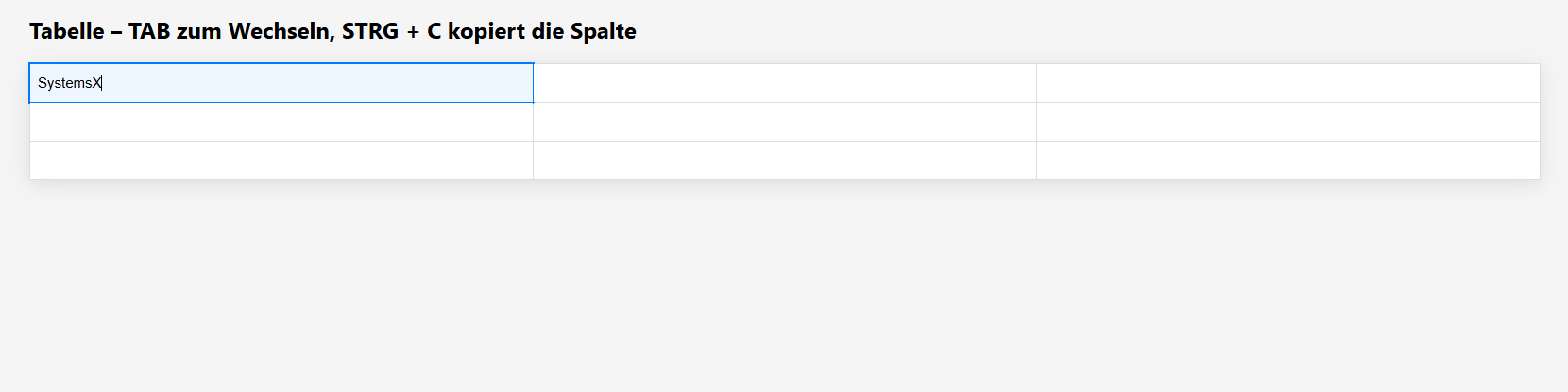Select the second-row third-column cell

[1287, 122]
